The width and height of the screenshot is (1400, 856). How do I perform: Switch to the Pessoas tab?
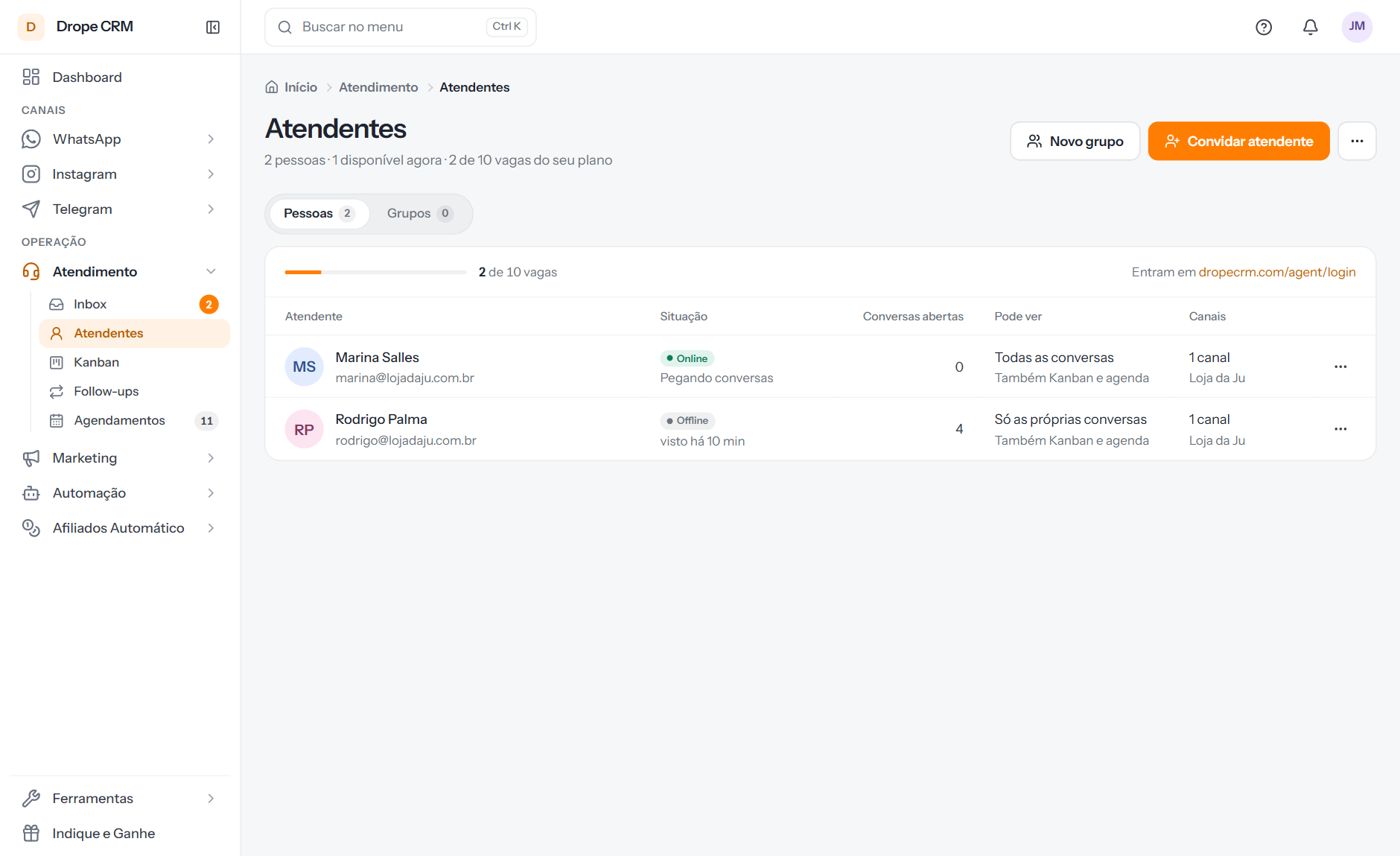[319, 214]
